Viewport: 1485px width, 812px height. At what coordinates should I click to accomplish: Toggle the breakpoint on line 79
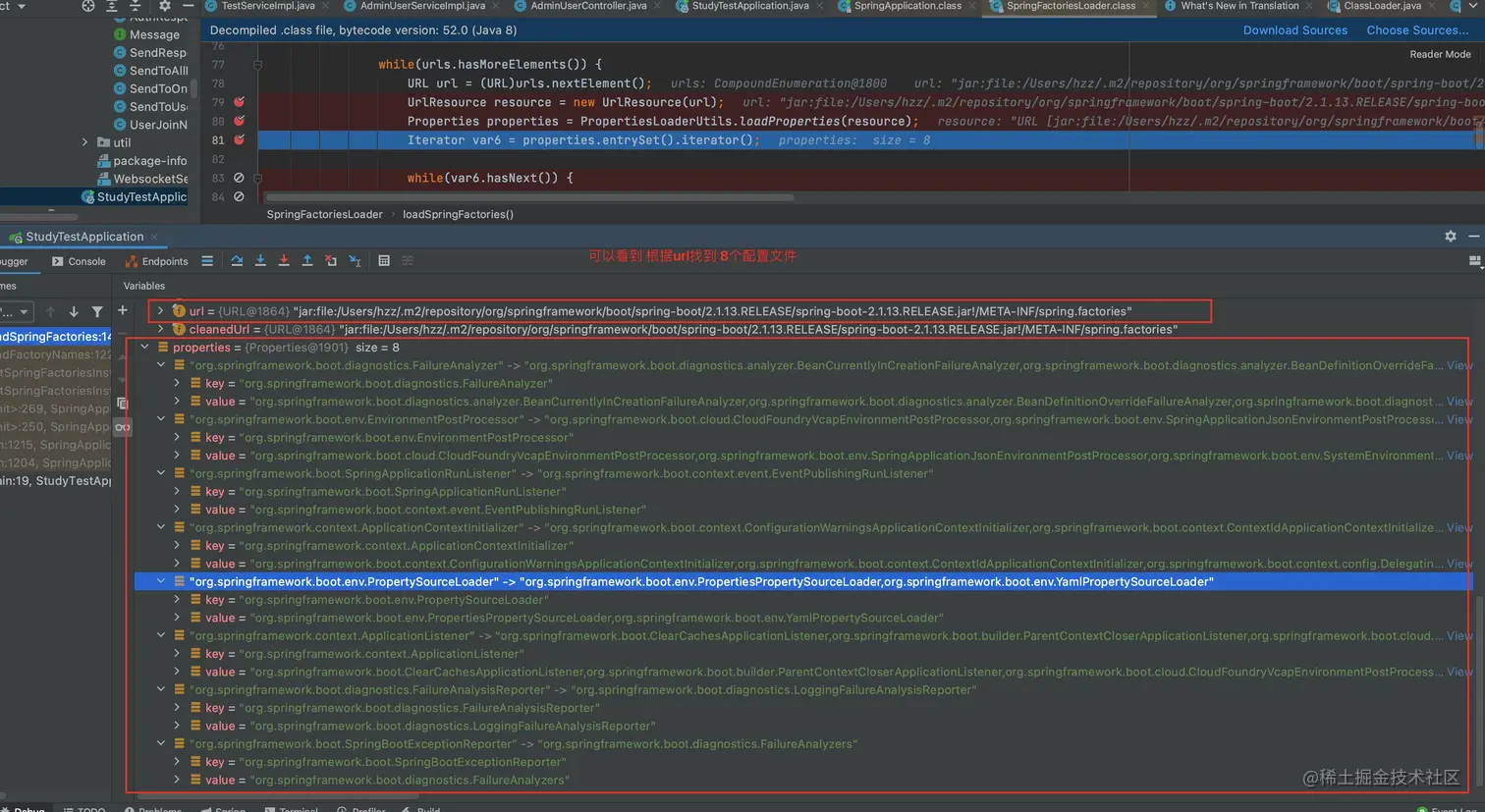point(239,102)
